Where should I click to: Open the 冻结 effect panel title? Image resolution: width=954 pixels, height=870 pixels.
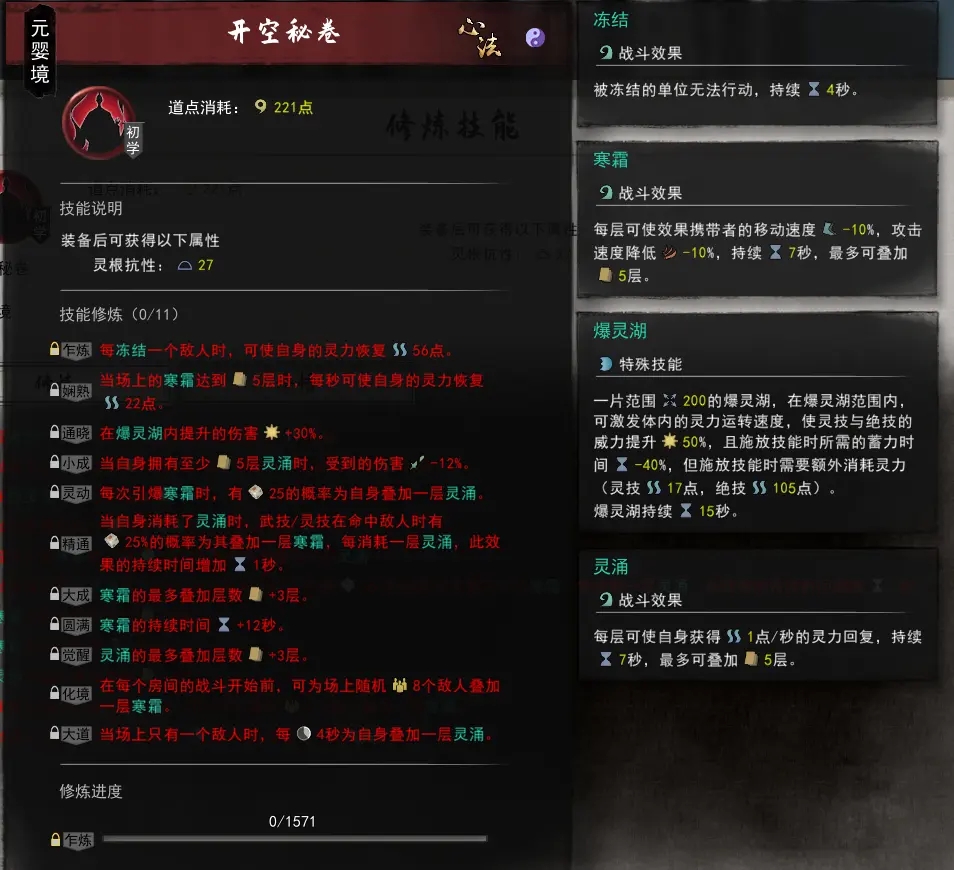click(x=610, y=20)
